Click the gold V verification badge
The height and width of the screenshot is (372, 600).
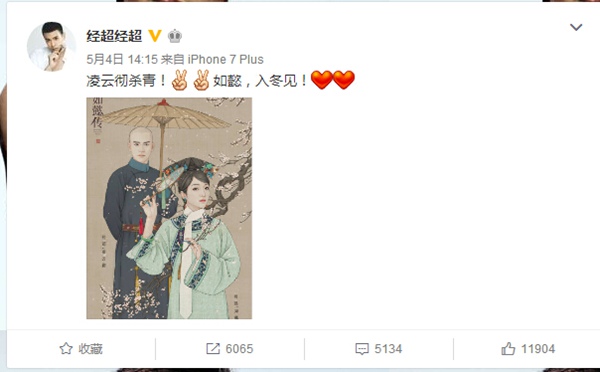(x=155, y=36)
